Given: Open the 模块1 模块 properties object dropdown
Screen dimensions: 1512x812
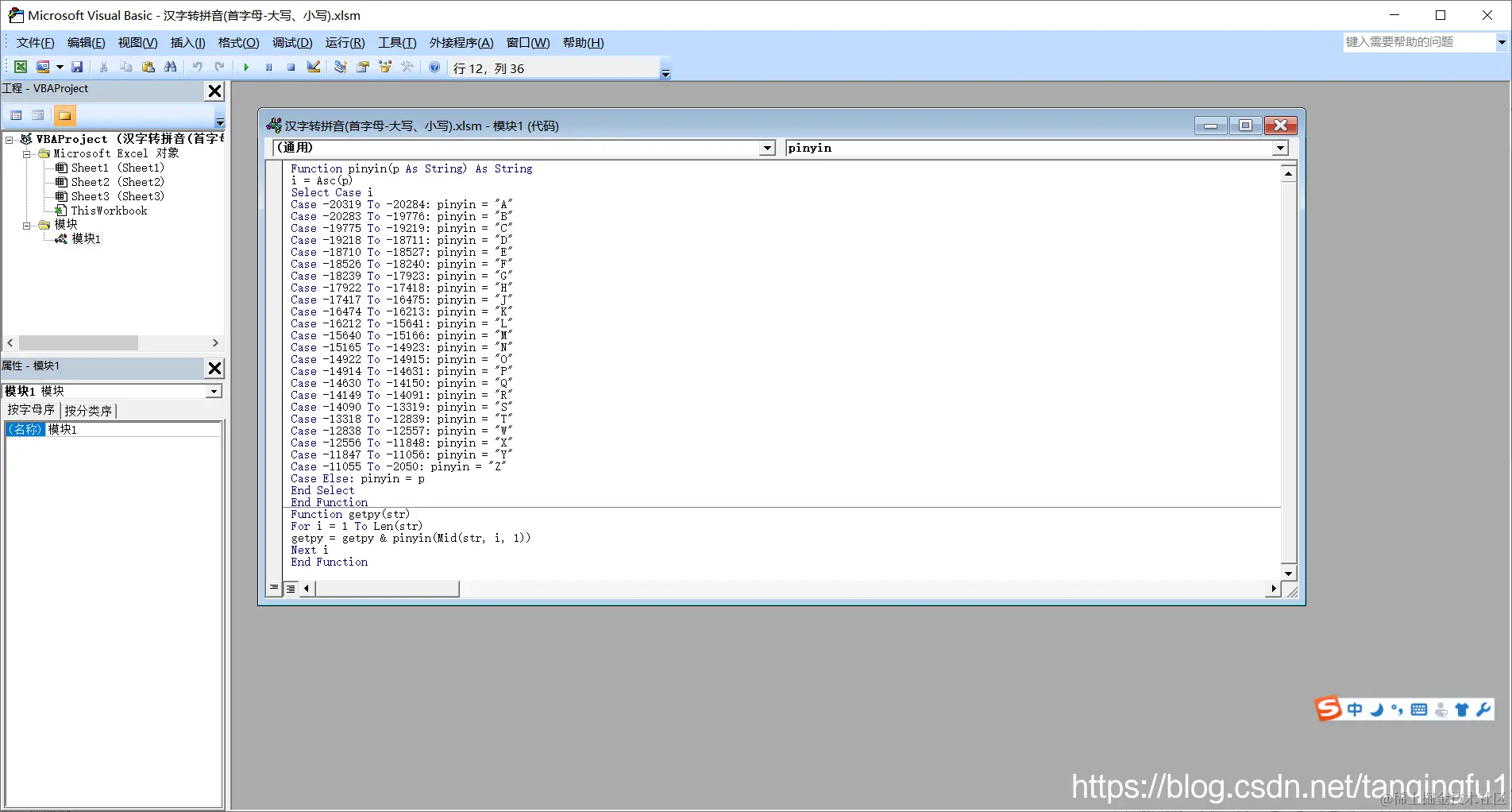Looking at the screenshot, I should pos(214,392).
